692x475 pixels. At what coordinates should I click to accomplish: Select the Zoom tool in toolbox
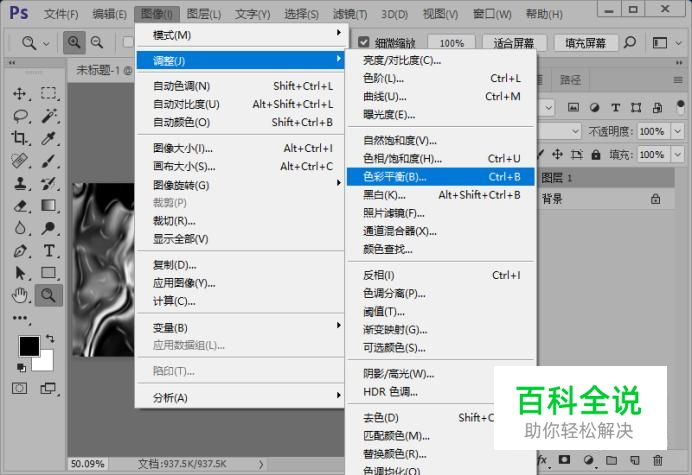[x=49, y=295]
